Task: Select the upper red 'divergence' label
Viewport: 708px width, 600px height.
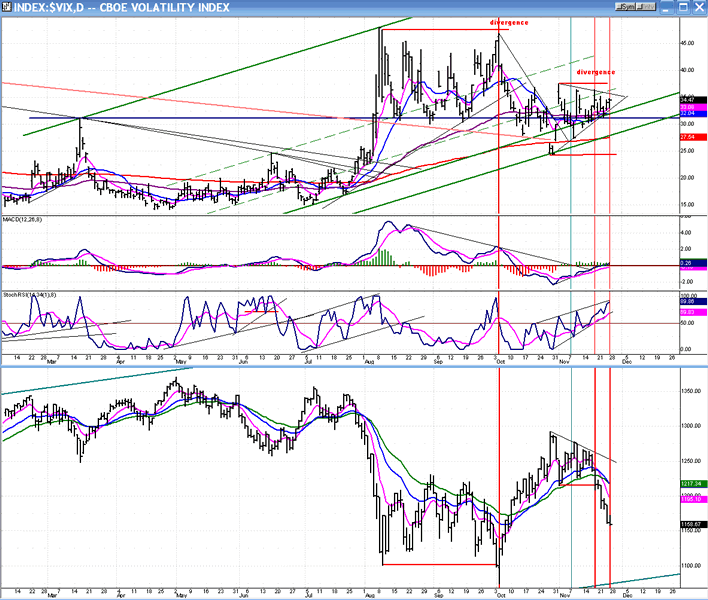Action: (x=508, y=22)
